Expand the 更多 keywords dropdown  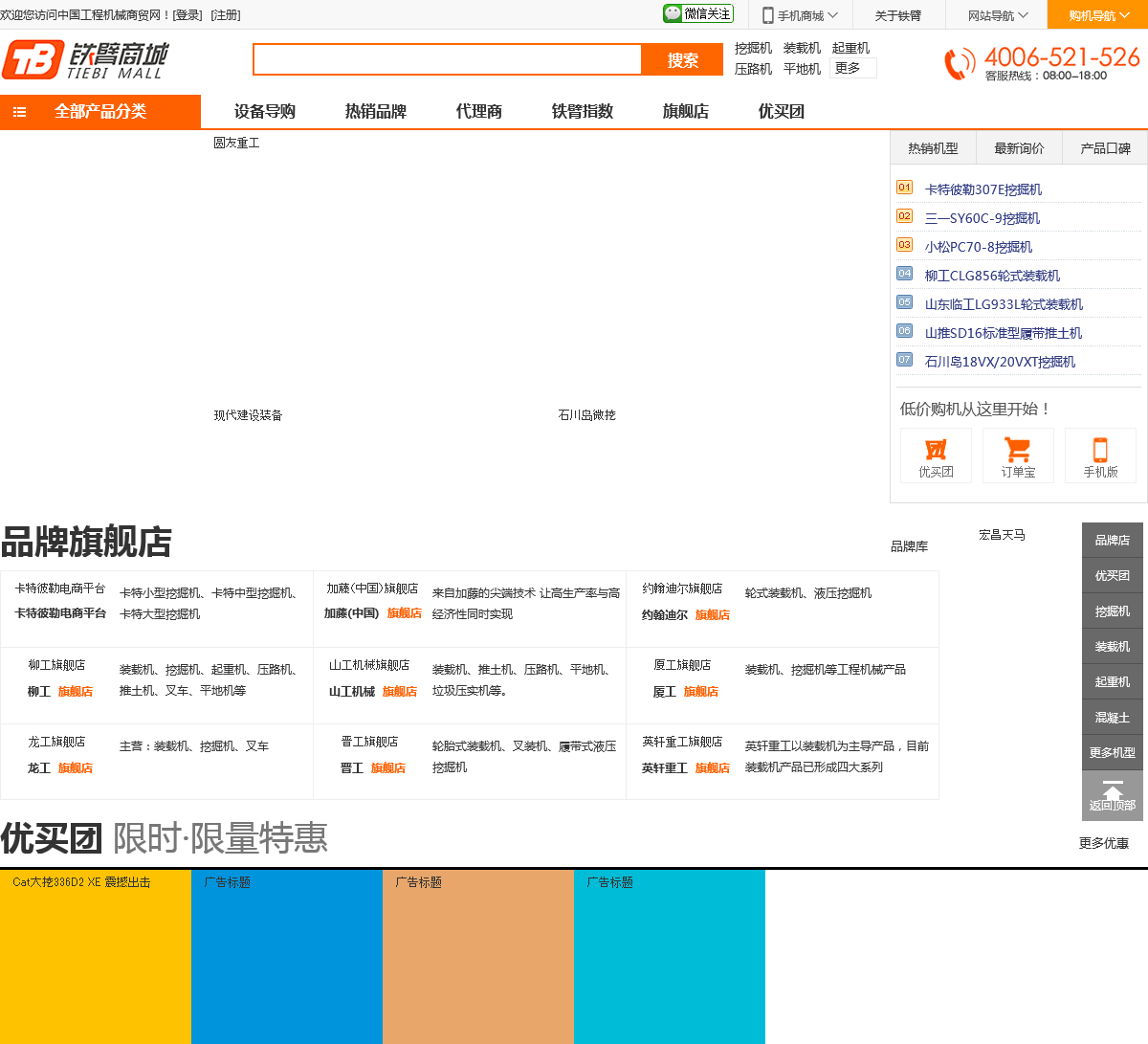[853, 68]
